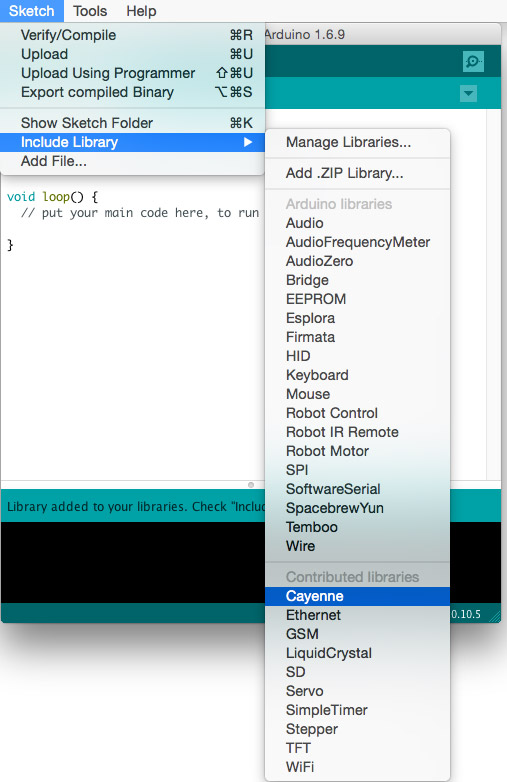
Task: Include the Firmata library
Action: tap(357, 337)
